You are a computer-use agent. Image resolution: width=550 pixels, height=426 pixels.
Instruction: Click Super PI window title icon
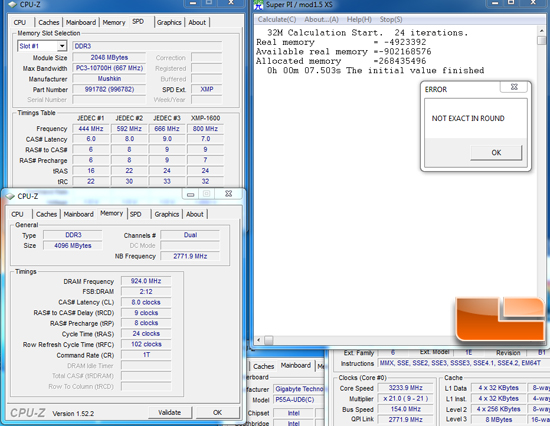pyautogui.click(x=259, y=5)
